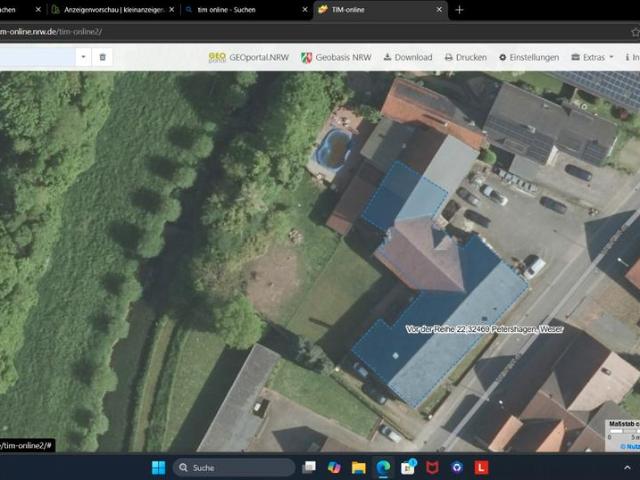
Task: Click the round blue taskbar app icon
Action: [457, 468]
